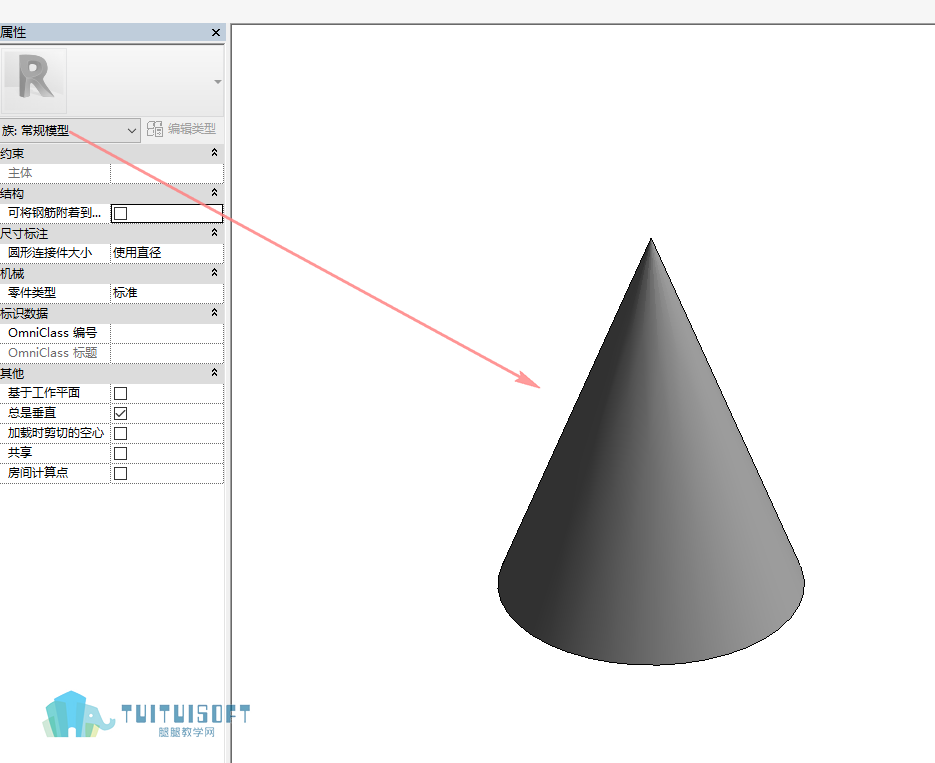Viewport: 935px width, 763px height.
Task: Select the 零件类型 property label
Action: (32, 293)
